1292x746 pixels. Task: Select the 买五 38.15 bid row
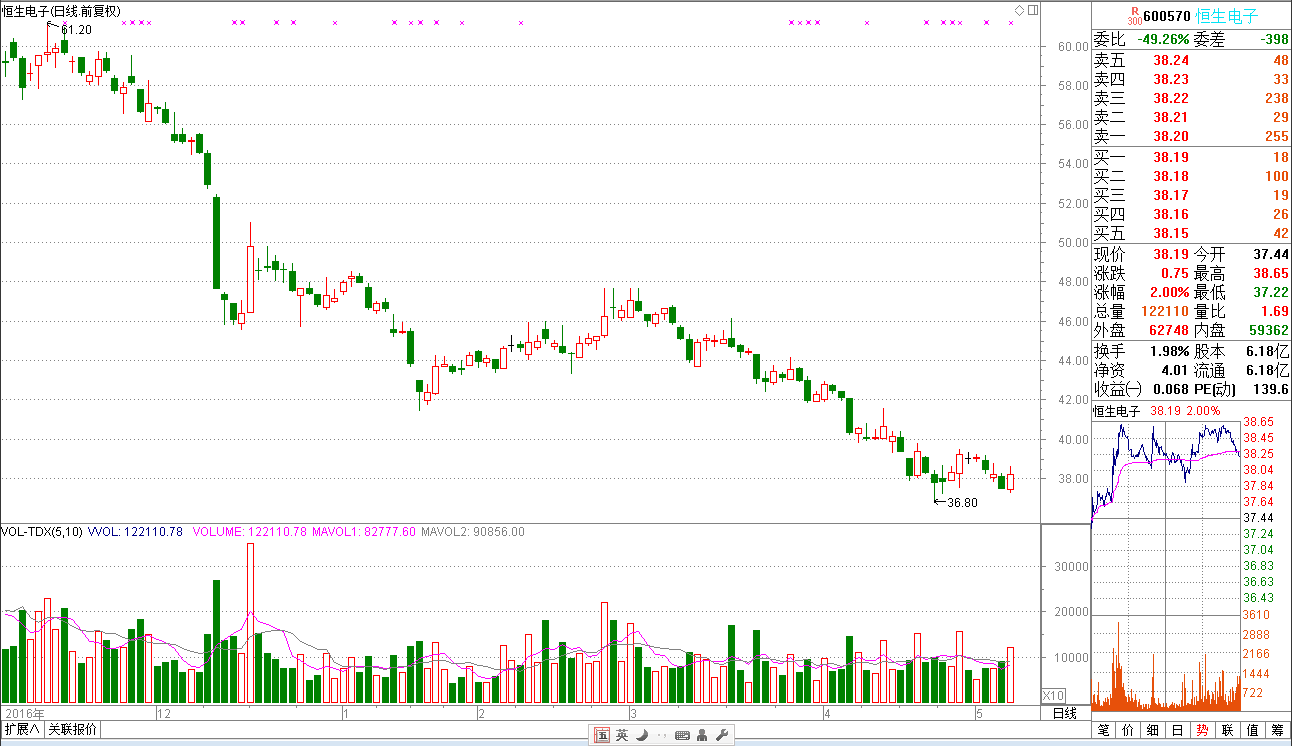[1191, 233]
